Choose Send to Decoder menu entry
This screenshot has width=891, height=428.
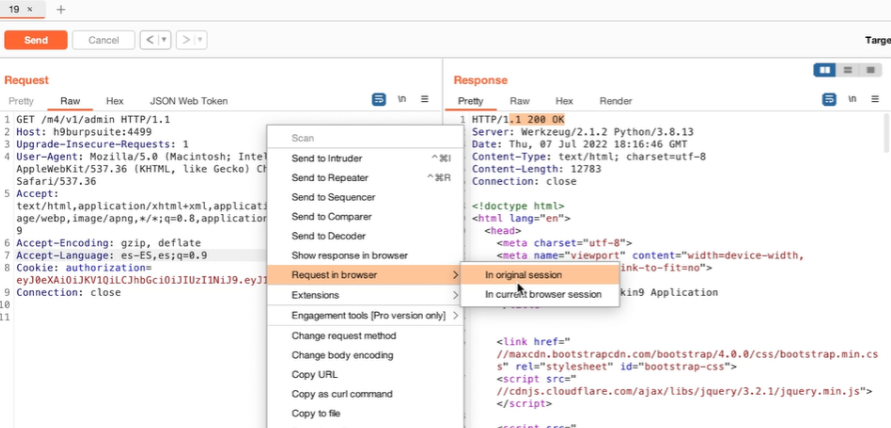(365, 236)
